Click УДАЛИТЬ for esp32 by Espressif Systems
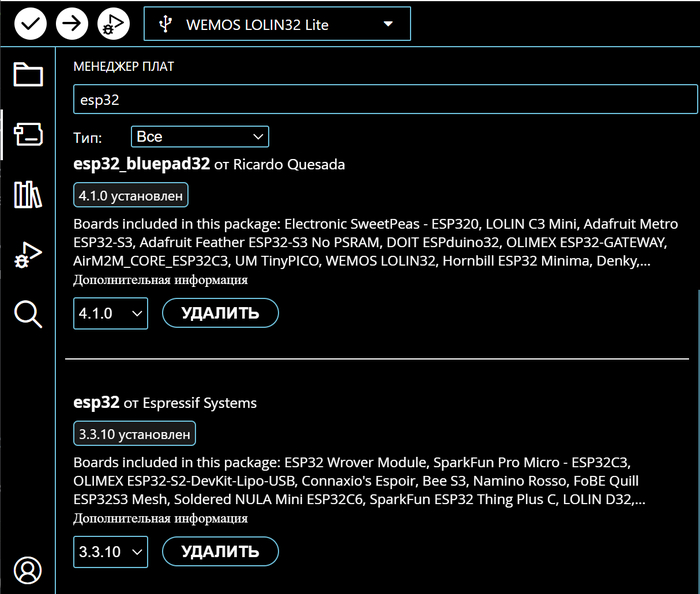700x594 pixels. point(220,552)
